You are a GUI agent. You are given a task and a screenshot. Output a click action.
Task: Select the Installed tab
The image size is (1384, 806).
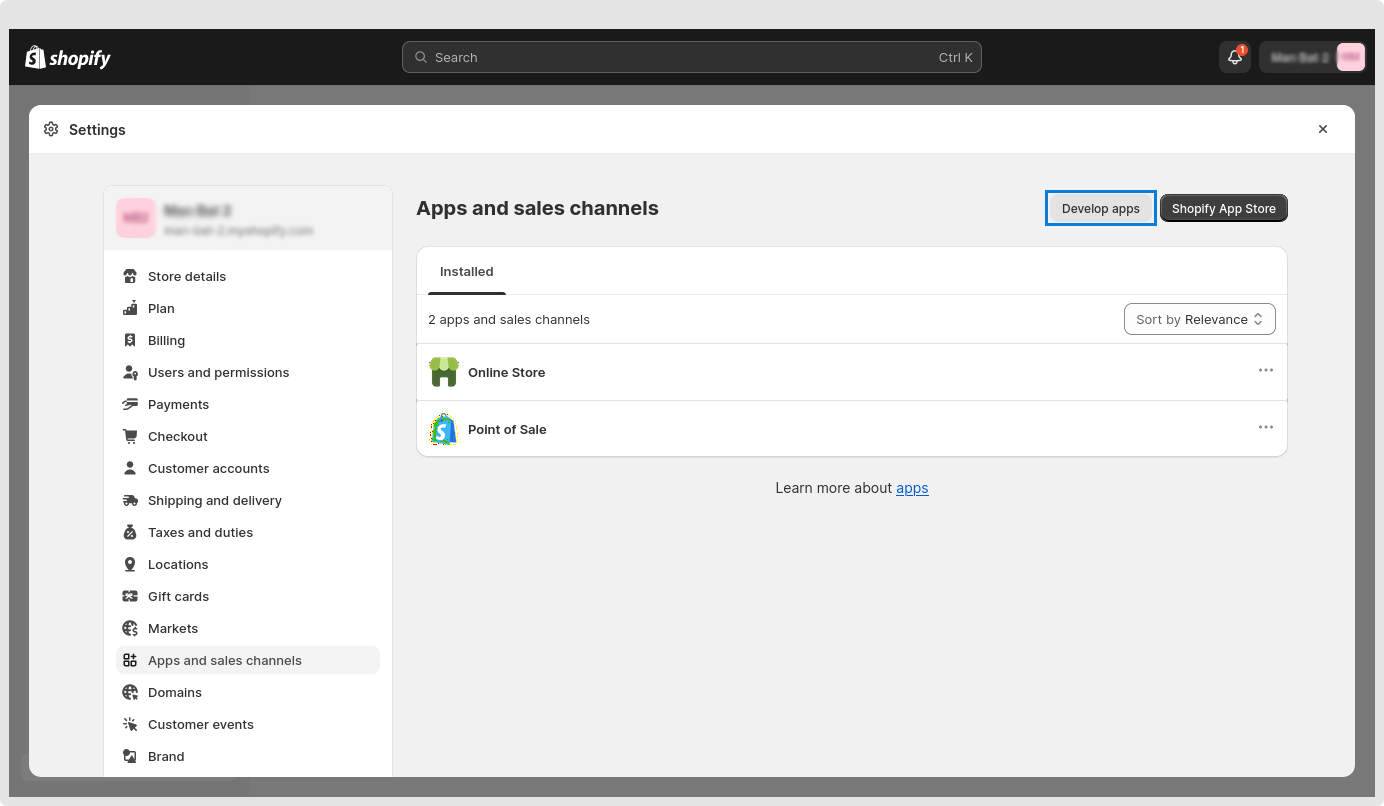(467, 271)
